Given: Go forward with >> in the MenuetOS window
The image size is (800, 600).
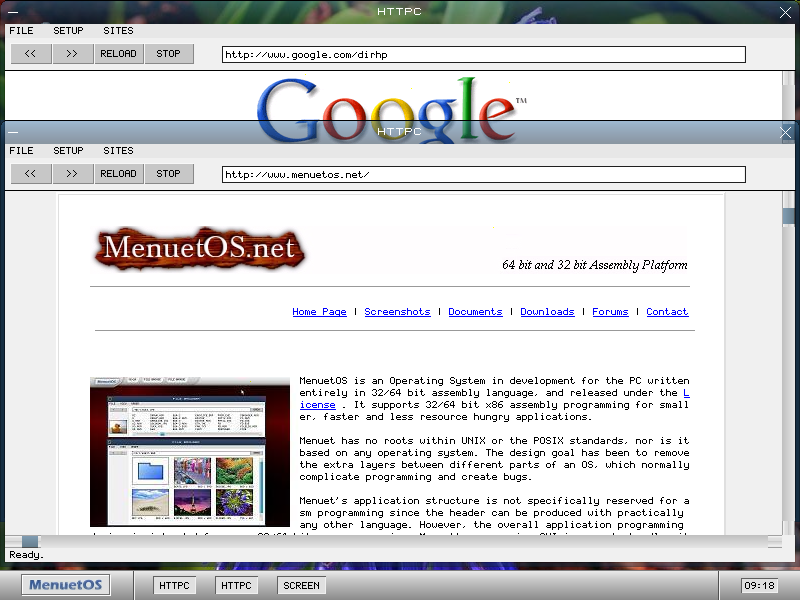Looking at the screenshot, I should tap(72, 173).
